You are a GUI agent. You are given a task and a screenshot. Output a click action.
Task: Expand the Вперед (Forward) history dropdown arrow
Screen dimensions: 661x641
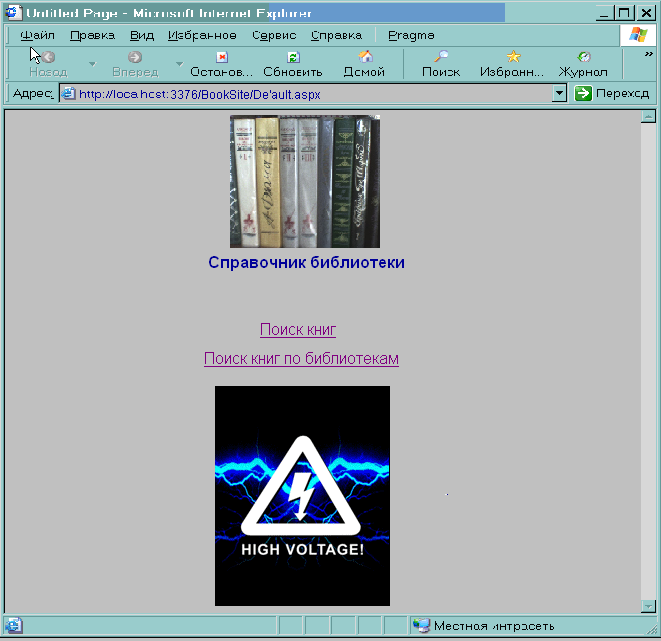180,64
